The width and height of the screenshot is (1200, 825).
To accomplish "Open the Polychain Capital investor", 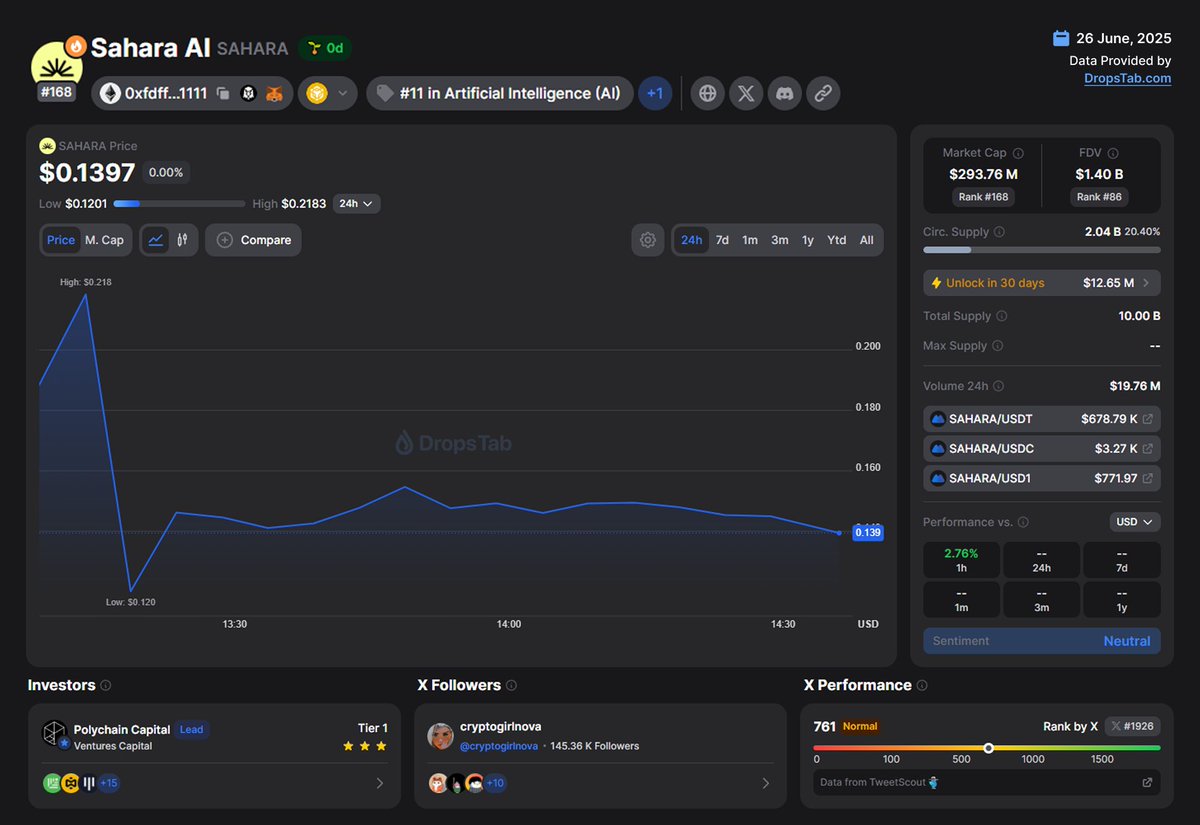I will 122,729.
